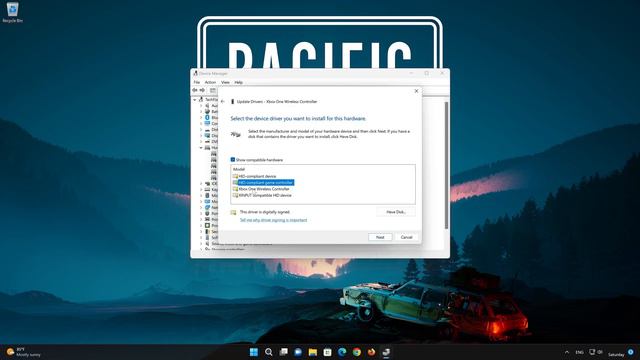This screenshot has height=360, width=640.
Task: Click the Windows Start button
Action: point(253,352)
